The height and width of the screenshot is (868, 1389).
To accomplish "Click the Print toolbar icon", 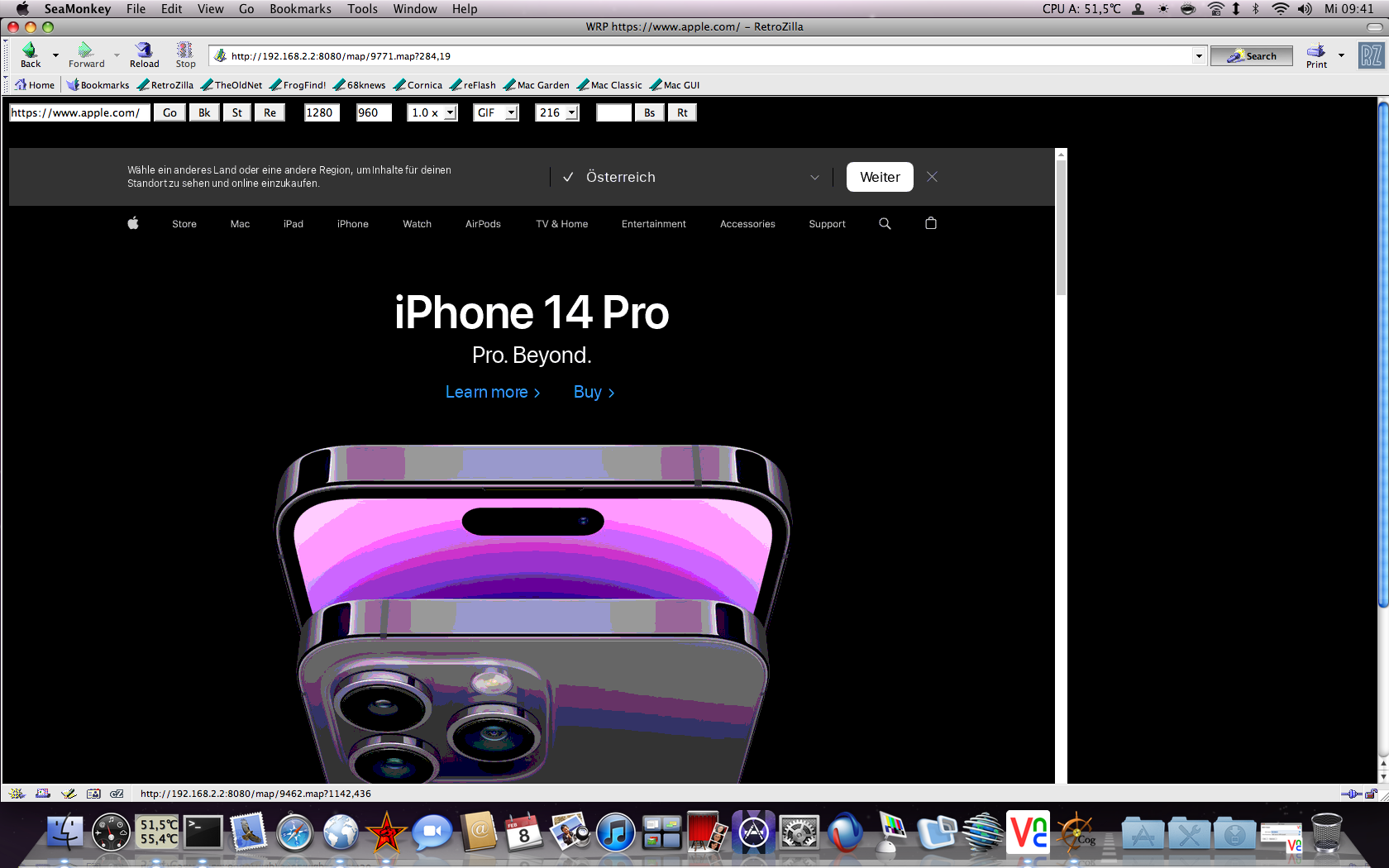I will tap(1316, 55).
